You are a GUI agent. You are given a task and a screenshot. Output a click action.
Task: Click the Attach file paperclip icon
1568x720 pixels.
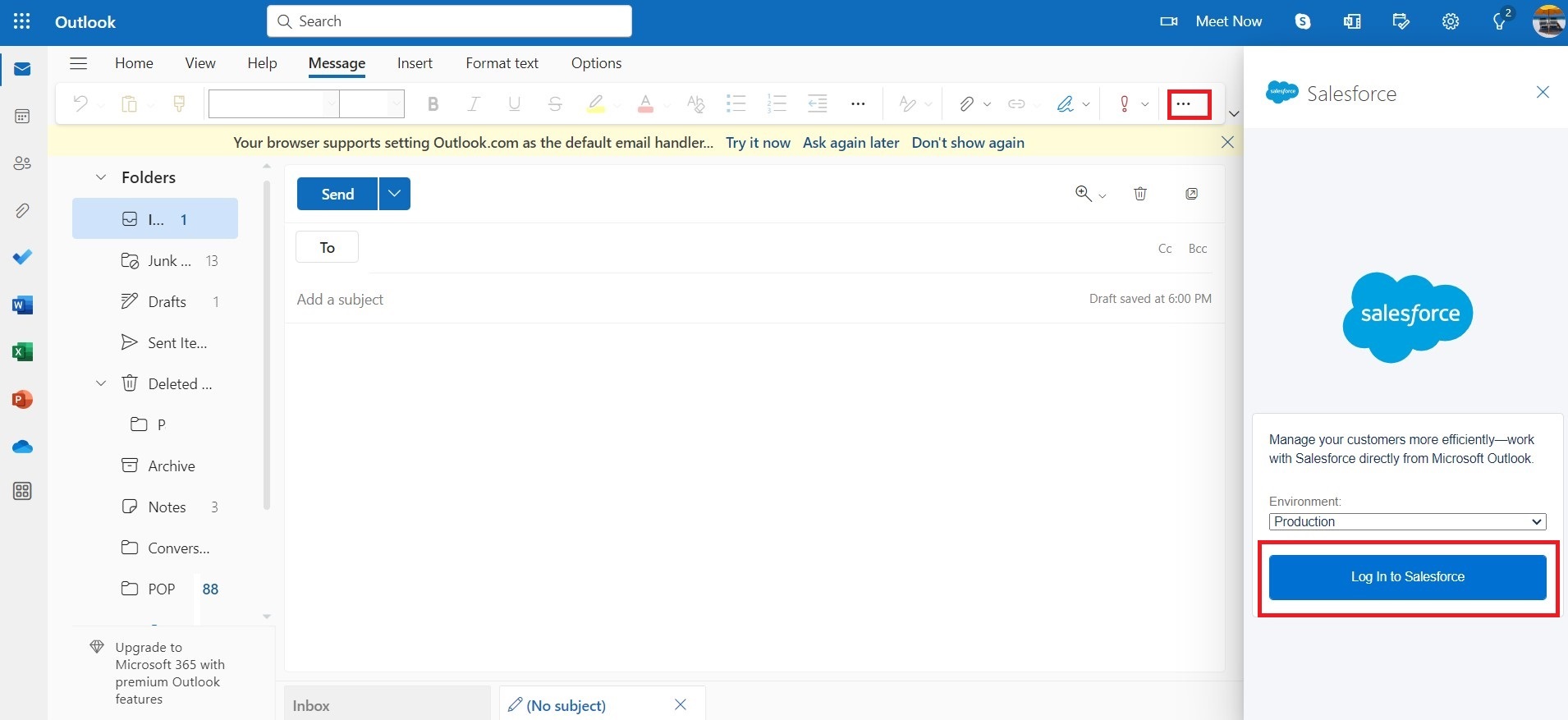tap(966, 103)
